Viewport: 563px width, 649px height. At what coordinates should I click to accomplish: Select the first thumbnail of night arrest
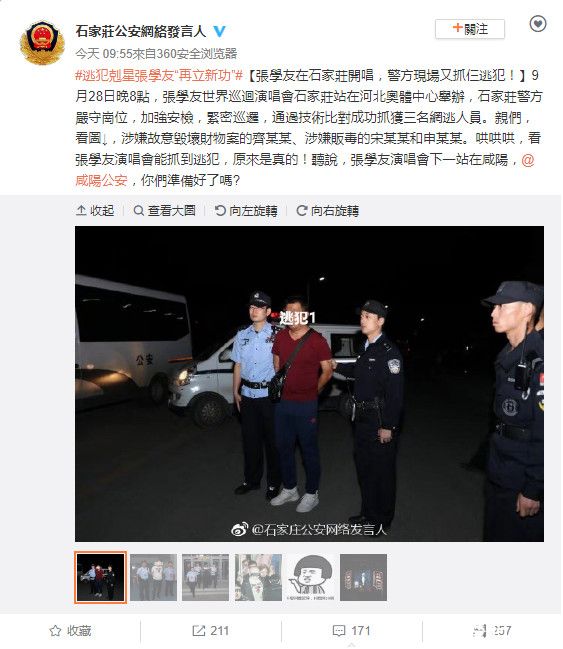(101, 577)
